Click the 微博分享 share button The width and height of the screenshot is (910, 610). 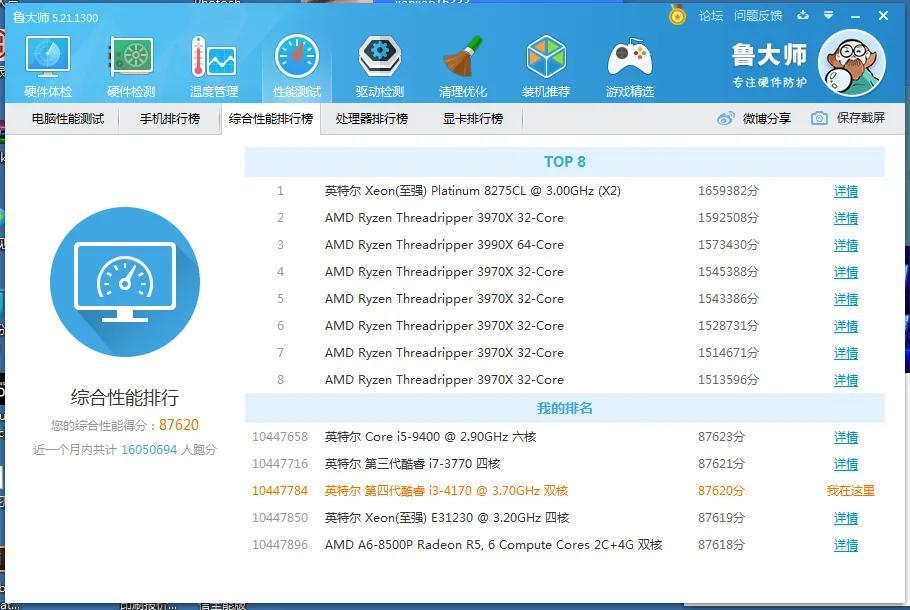coord(754,118)
